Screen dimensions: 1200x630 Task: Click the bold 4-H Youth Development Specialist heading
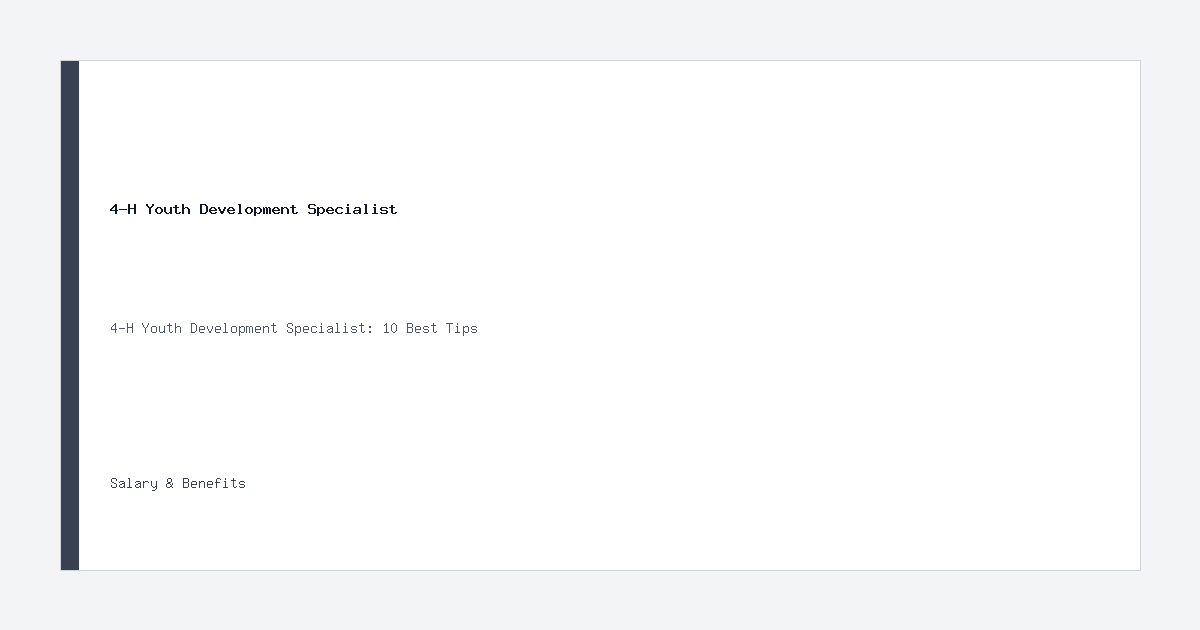coord(253,209)
